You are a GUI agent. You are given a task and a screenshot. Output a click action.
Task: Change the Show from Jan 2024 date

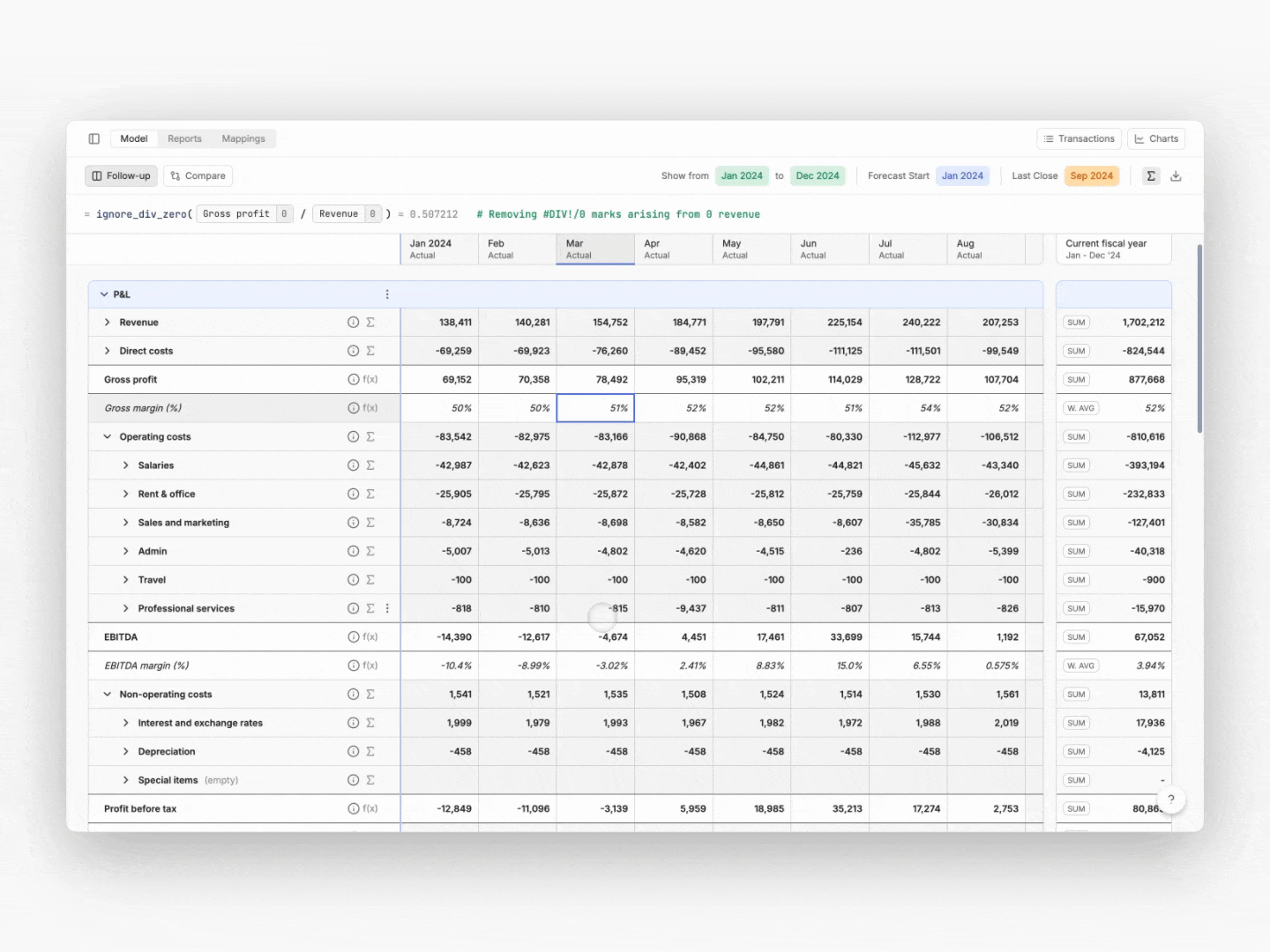pyautogui.click(x=742, y=175)
